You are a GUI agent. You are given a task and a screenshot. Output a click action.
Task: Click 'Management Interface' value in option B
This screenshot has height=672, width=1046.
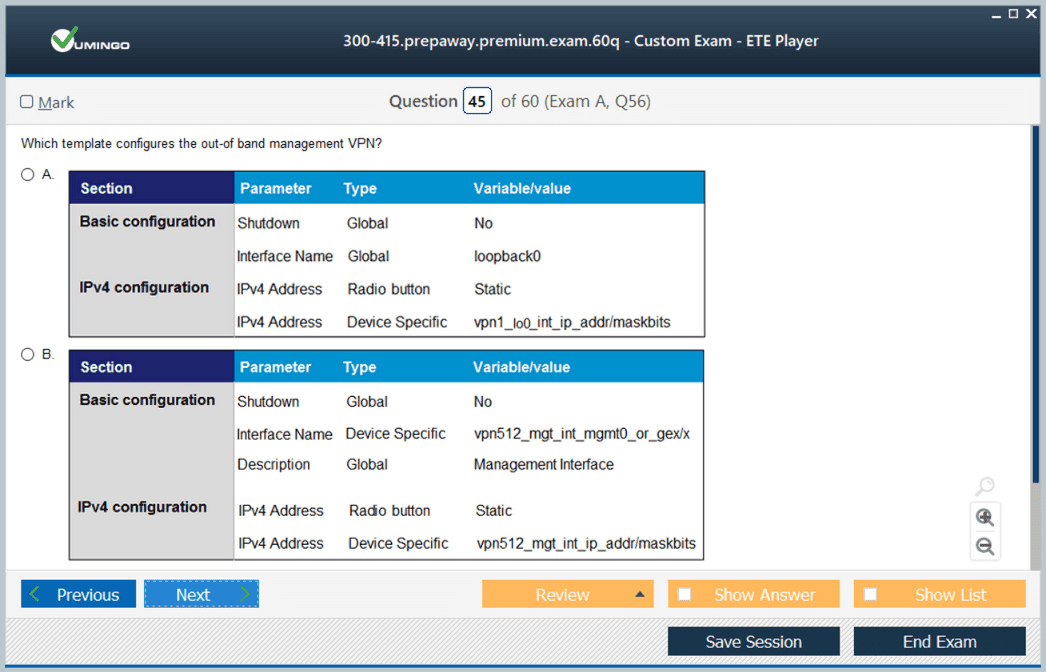point(544,464)
